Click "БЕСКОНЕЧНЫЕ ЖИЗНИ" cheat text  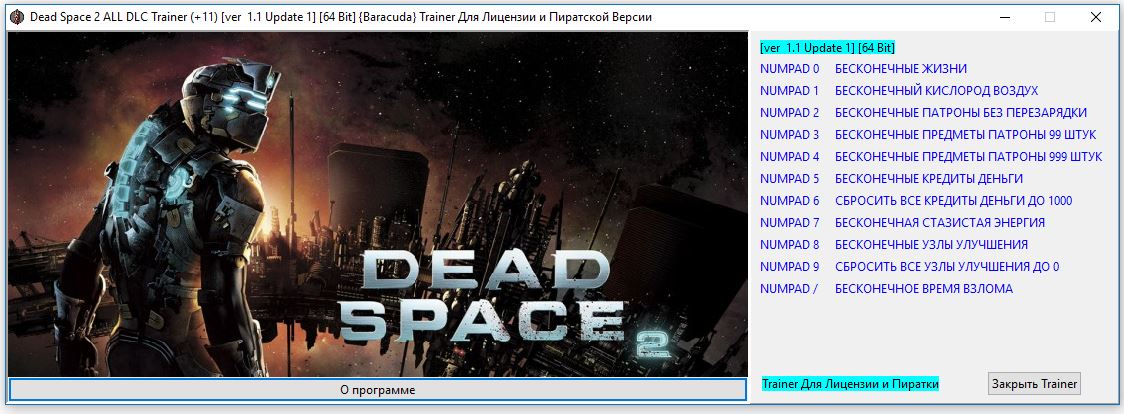coord(901,69)
